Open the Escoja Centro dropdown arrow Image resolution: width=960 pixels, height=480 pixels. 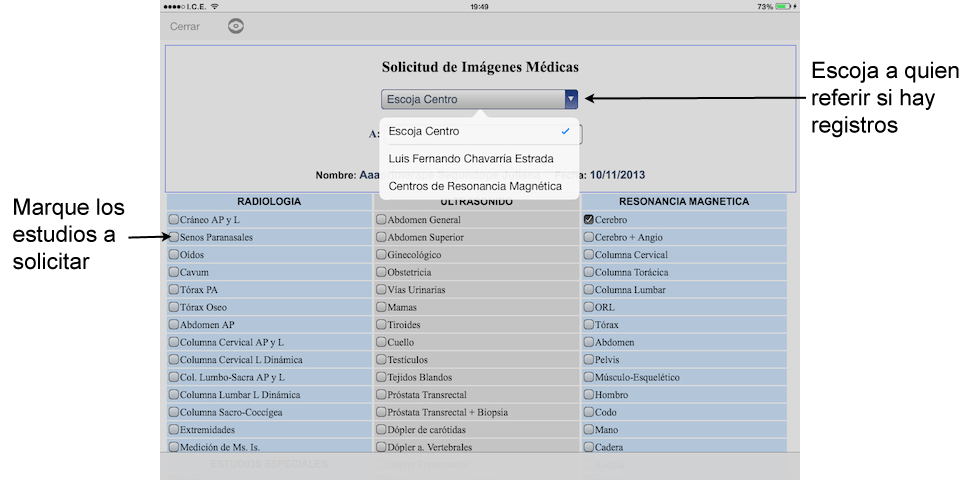(571, 99)
